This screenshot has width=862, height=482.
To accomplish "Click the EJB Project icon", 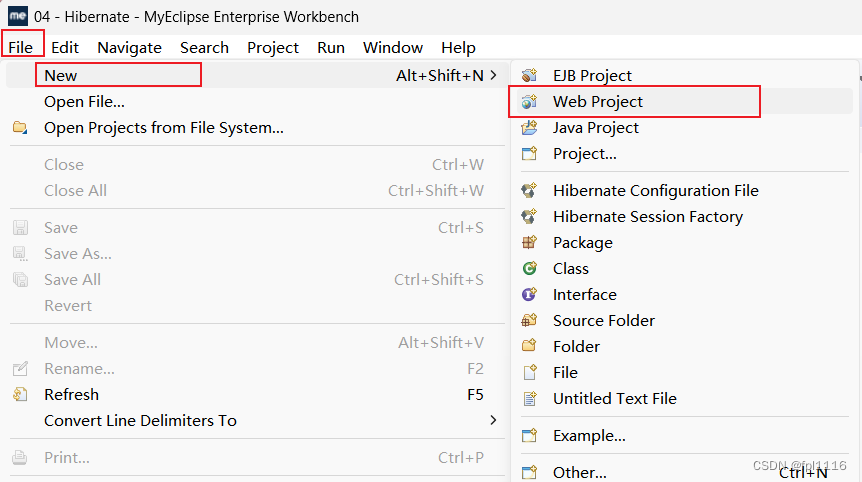I will pos(529,75).
